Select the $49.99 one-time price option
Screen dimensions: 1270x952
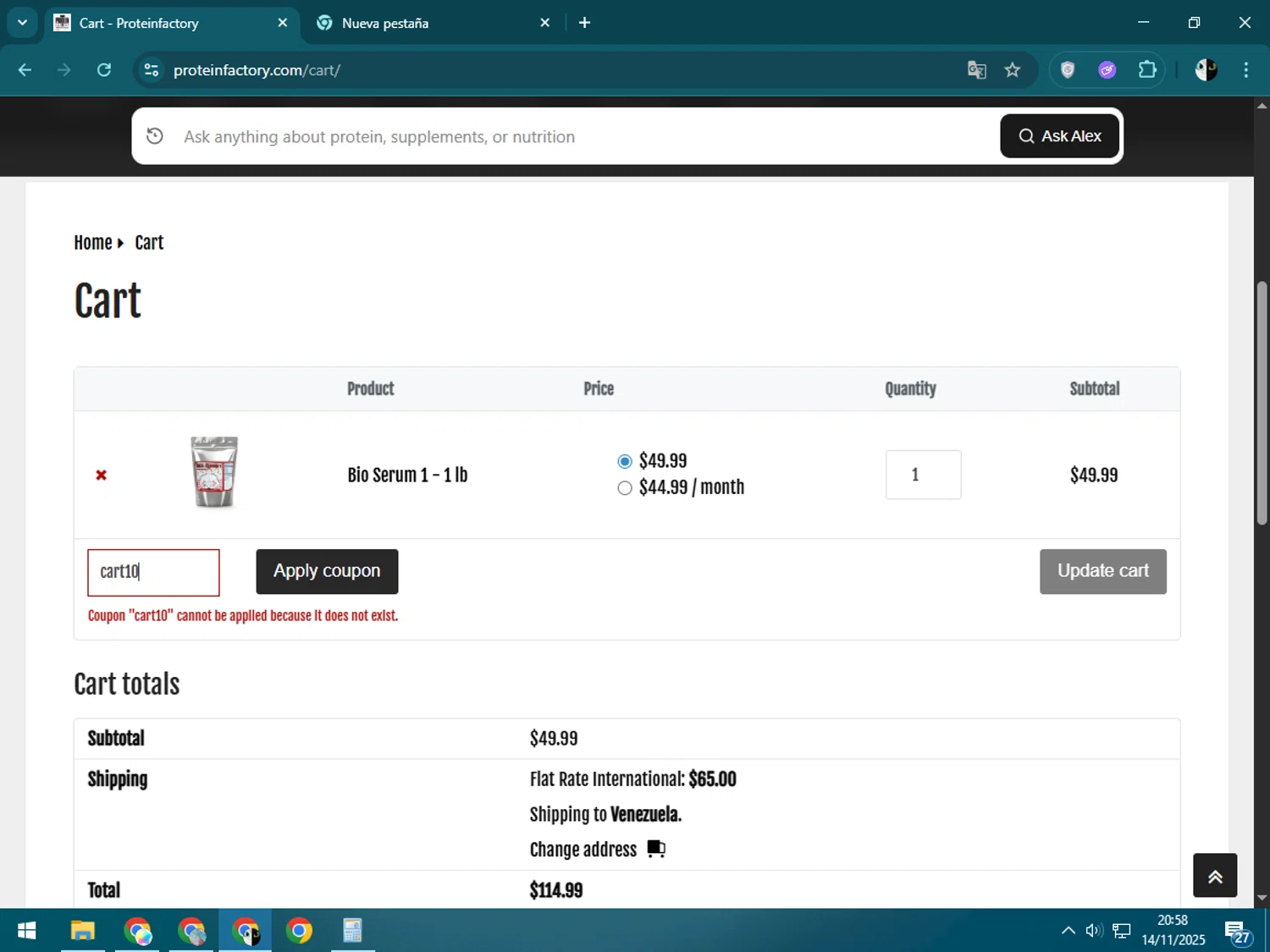[625, 461]
